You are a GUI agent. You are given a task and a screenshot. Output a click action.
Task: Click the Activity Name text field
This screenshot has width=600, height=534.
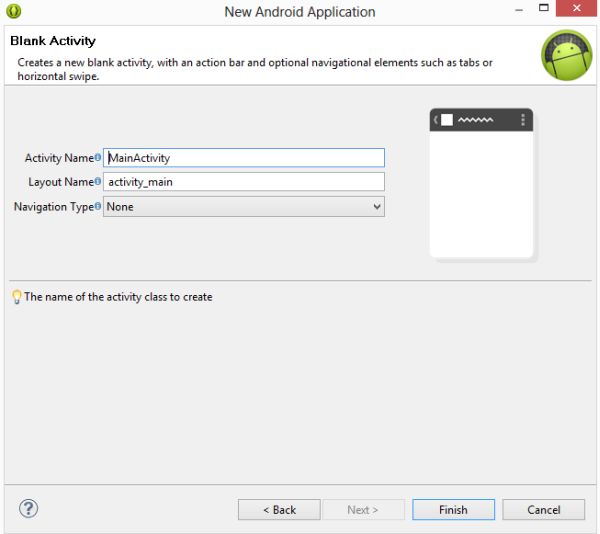[x=244, y=158]
